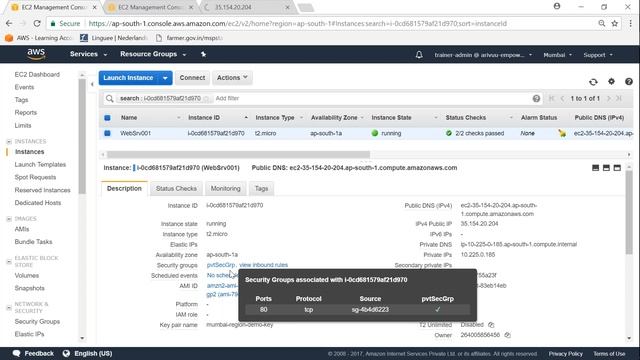Toggle the WebSrv001 row checkbox

107,133
